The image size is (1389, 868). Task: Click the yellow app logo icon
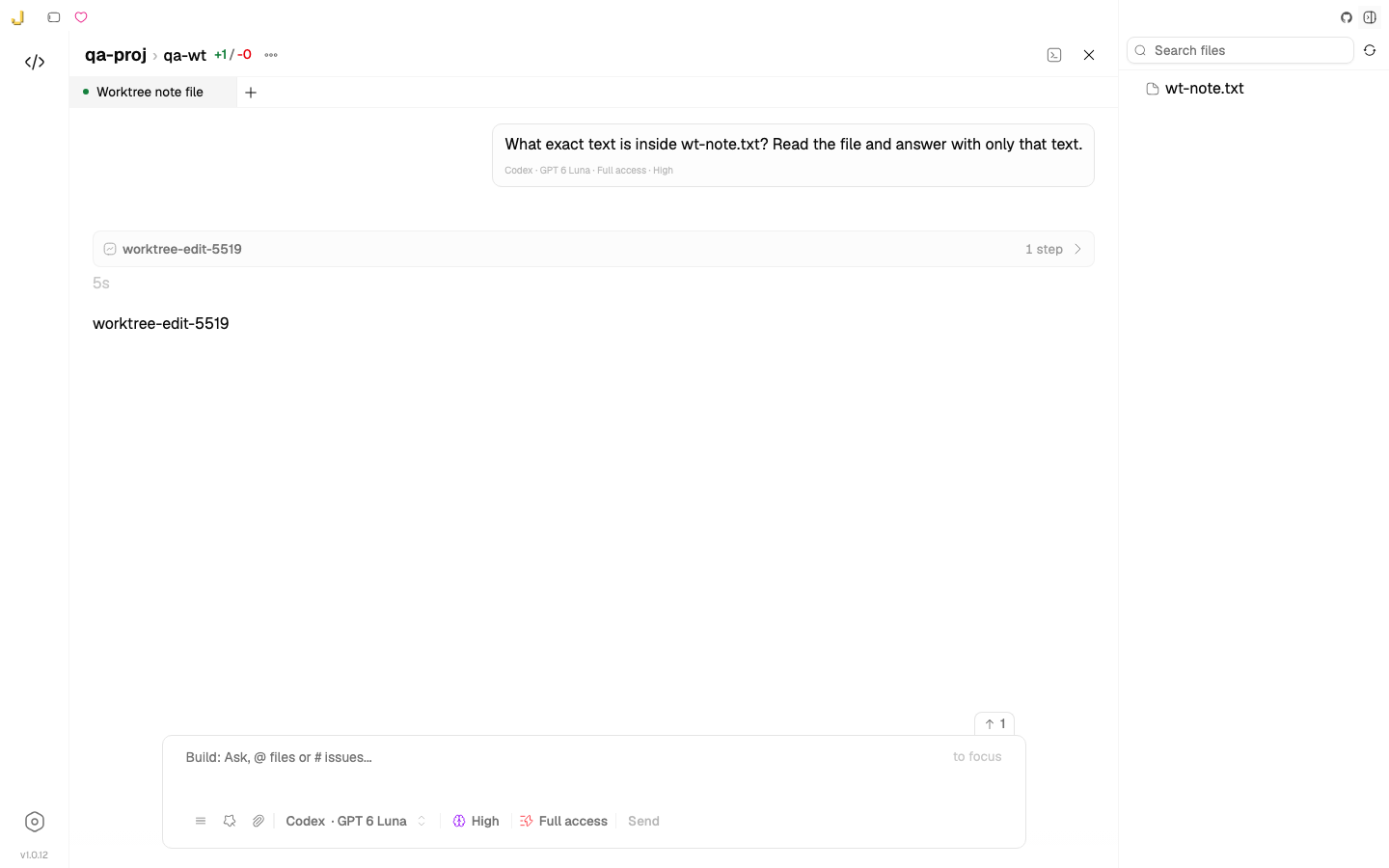17,17
